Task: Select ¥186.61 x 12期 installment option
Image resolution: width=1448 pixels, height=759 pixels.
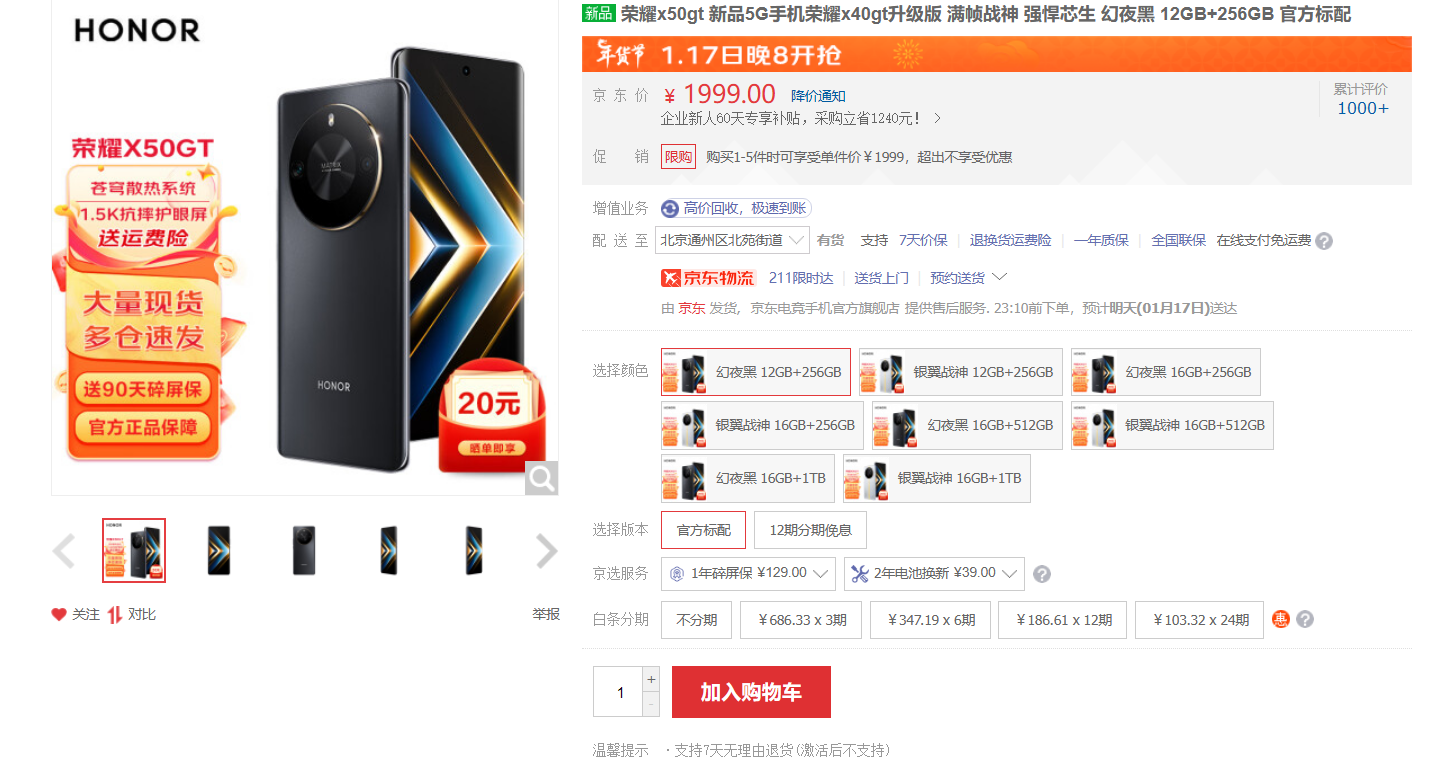Action: [1063, 620]
